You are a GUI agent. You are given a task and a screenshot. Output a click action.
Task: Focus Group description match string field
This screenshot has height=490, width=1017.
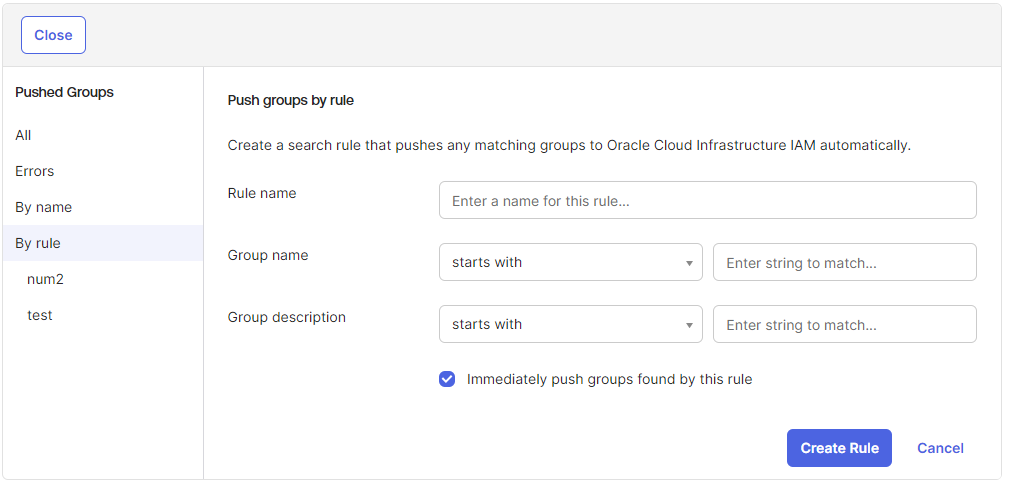point(844,324)
